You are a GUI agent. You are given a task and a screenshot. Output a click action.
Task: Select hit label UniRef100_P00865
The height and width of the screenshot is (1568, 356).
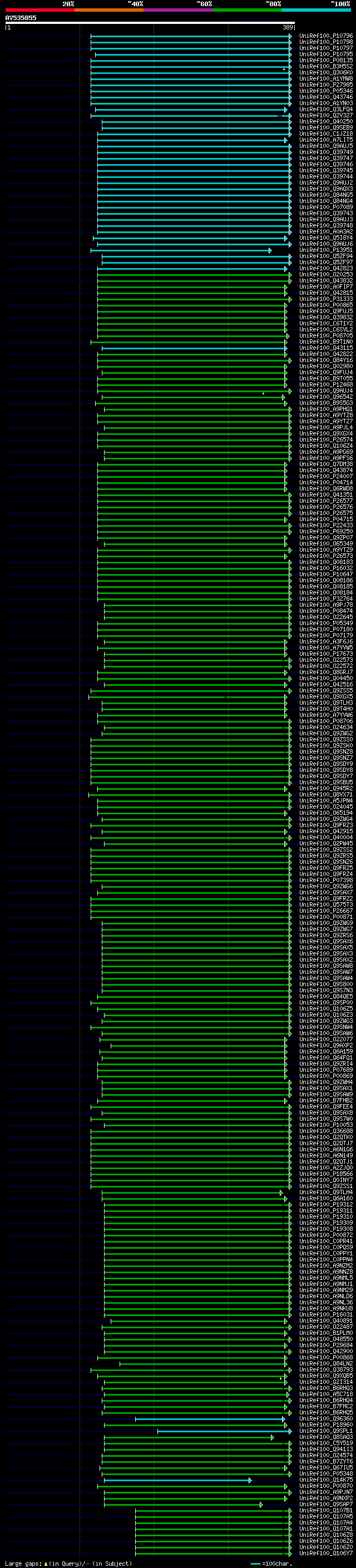pos(326,305)
